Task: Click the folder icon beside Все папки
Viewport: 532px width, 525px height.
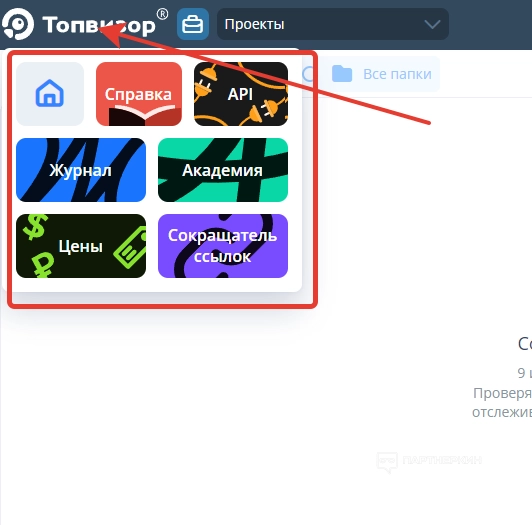Action: [x=342, y=74]
